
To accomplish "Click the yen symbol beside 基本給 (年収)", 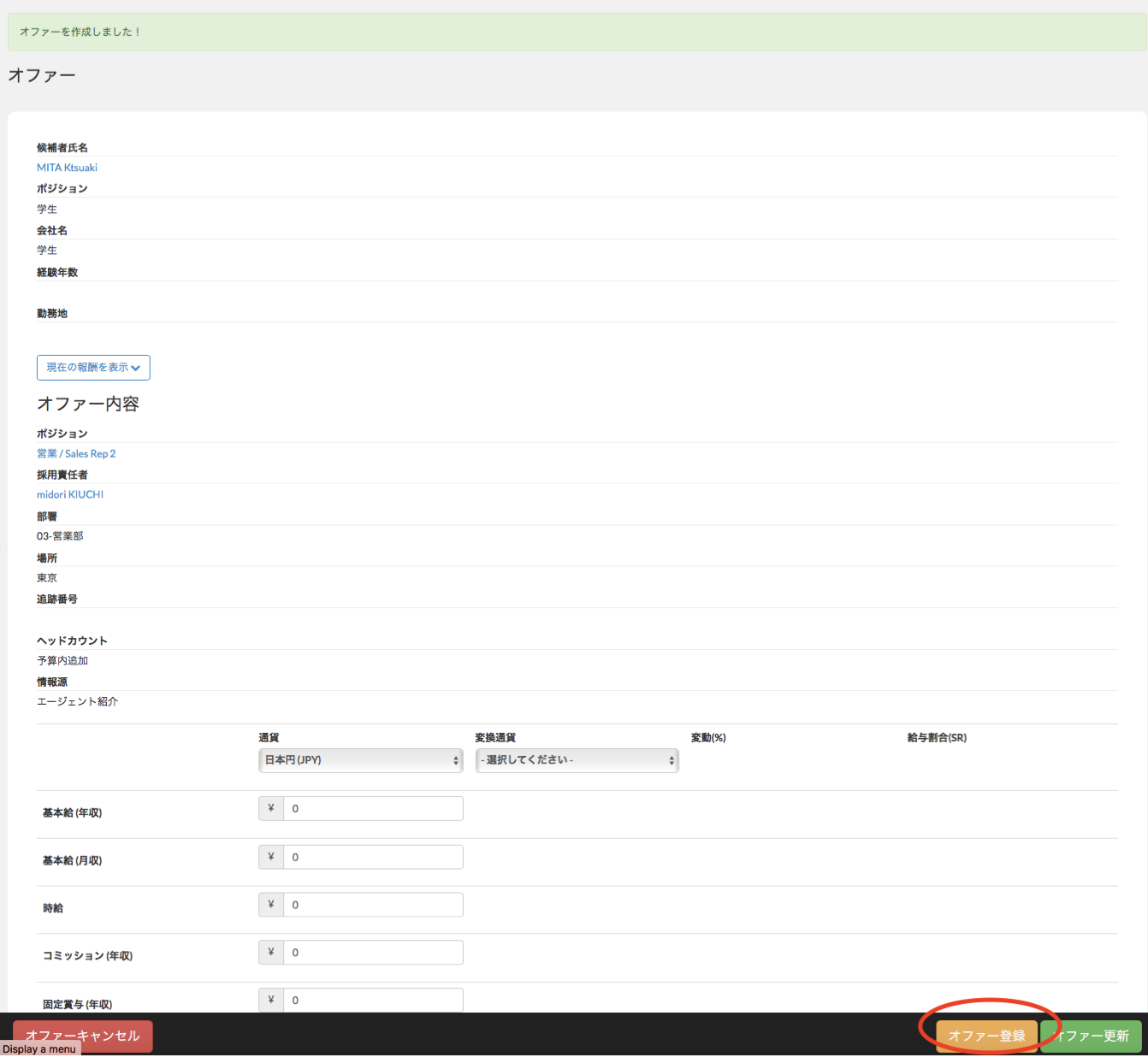I will (271, 808).
